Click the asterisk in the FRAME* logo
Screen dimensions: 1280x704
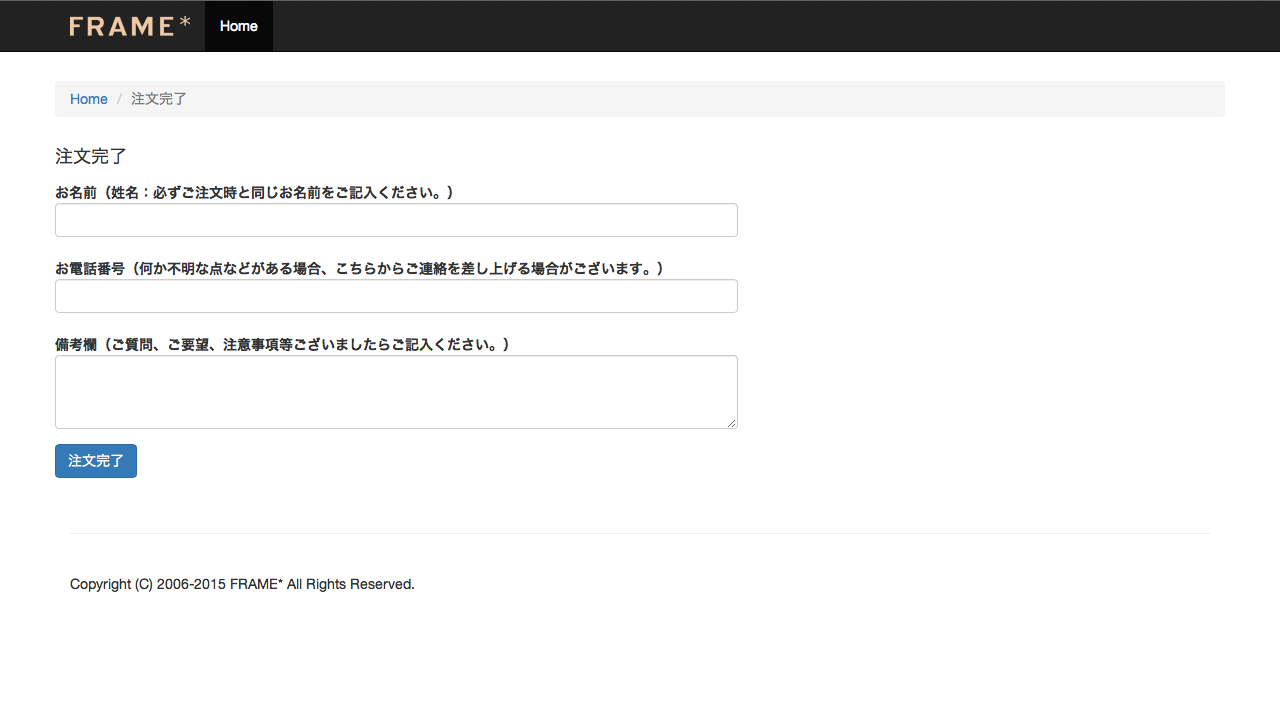click(x=185, y=21)
